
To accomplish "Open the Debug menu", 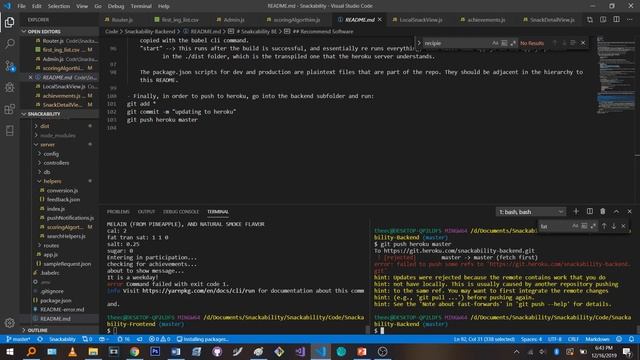I will pyautogui.click(x=116, y=6).
